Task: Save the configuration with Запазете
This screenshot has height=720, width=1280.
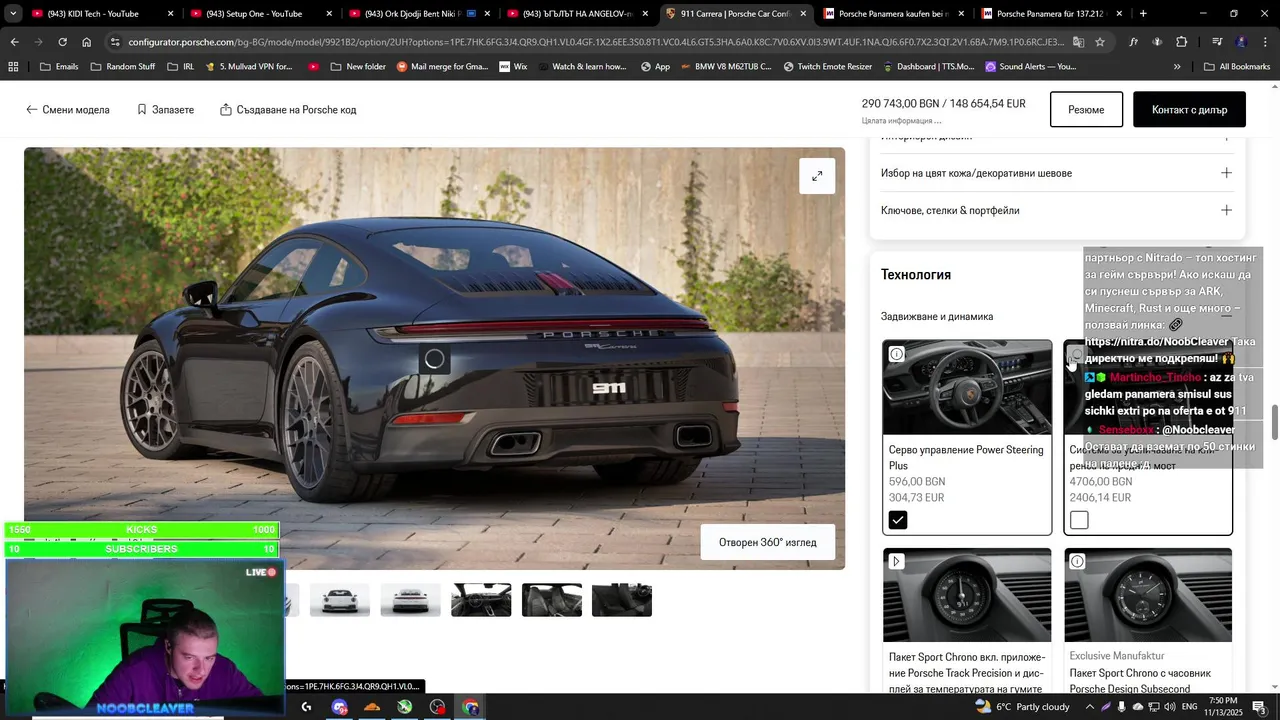Action: click(165, 110)
